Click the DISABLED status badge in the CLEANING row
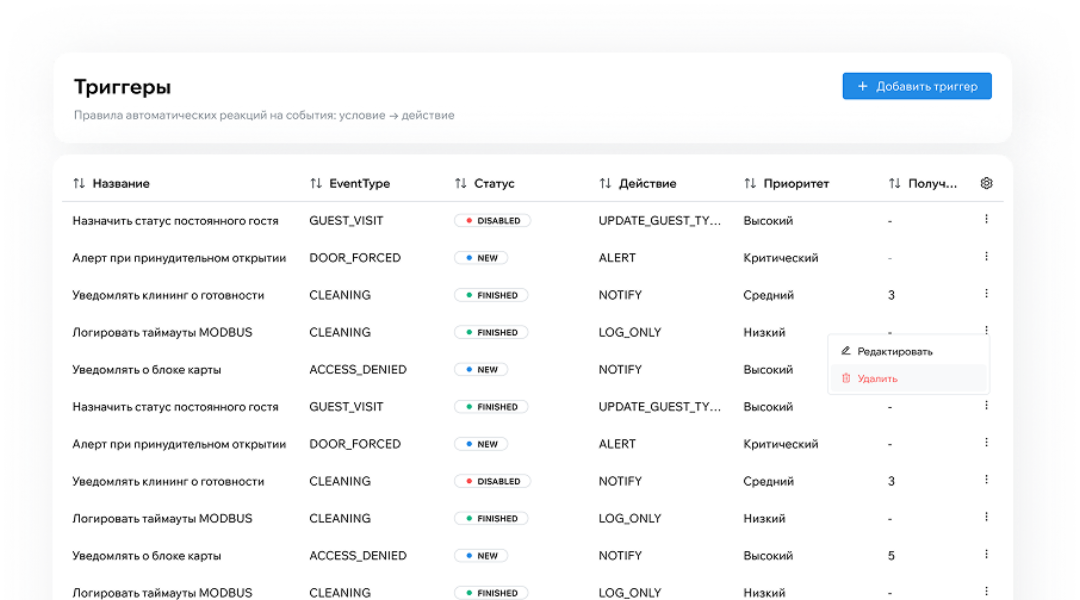The image size is (1080, 600). click(492, 481)
